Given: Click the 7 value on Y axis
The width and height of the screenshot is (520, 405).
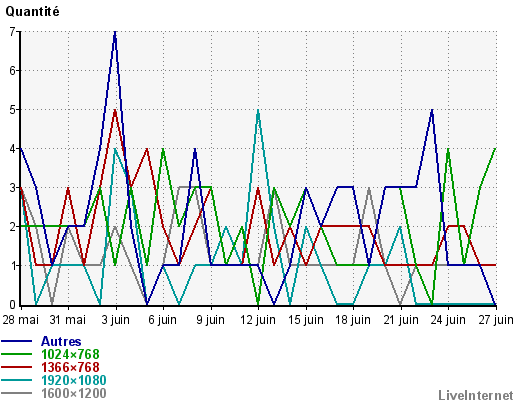Looking at the screenshot, I should click(12, 32).
